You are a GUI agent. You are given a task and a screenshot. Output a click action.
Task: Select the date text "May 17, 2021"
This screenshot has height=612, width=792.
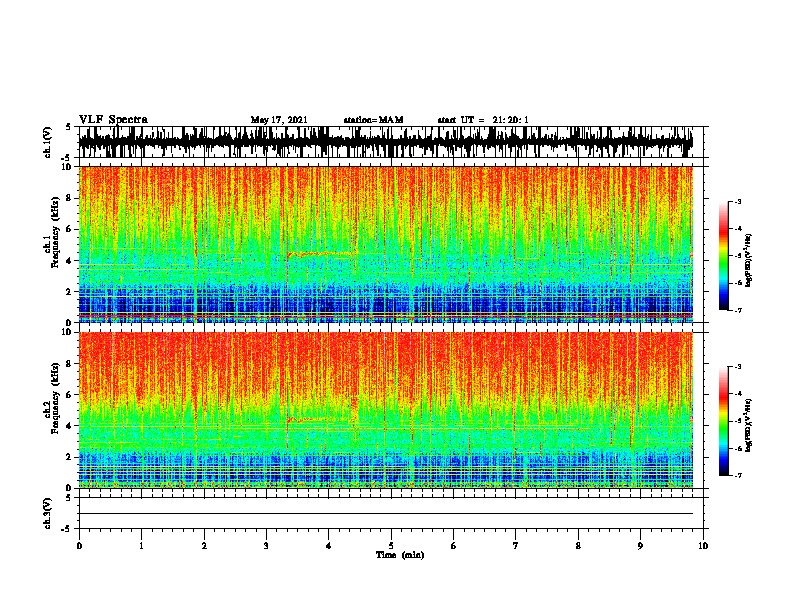coord(279,120)
